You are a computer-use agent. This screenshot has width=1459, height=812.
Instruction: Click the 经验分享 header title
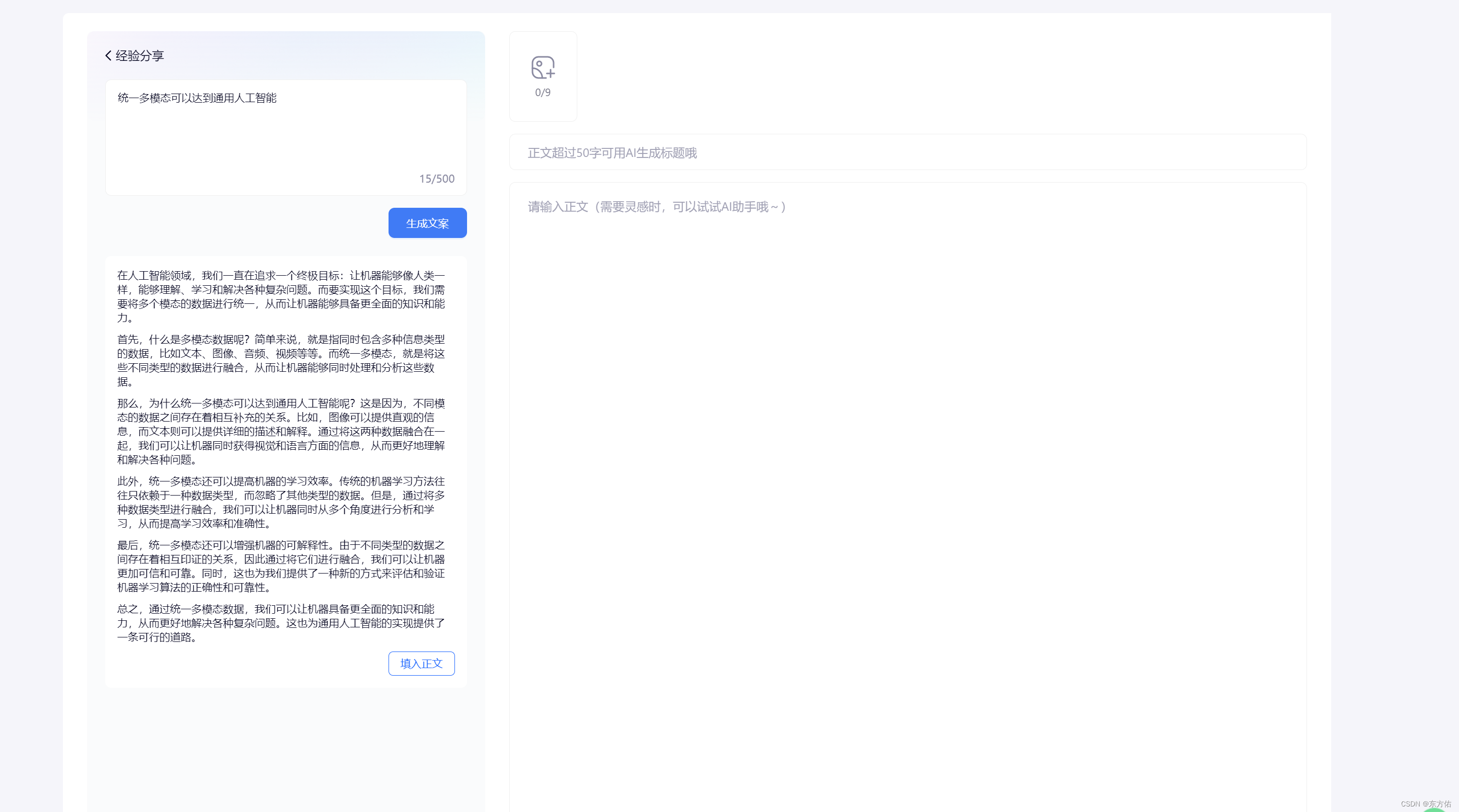(139, 55)
